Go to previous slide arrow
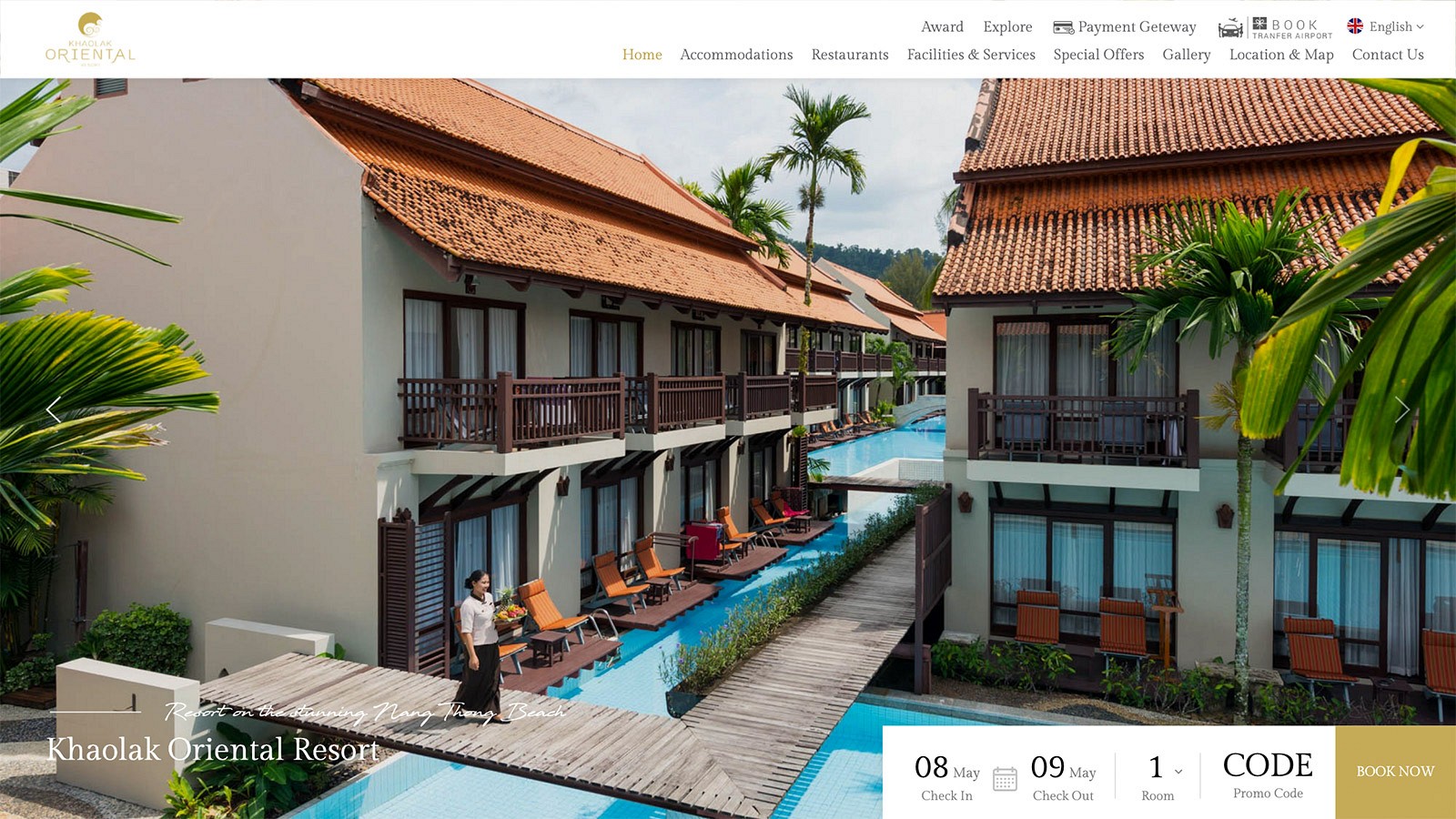This screenshot has width=1456, height=819. 54,410
